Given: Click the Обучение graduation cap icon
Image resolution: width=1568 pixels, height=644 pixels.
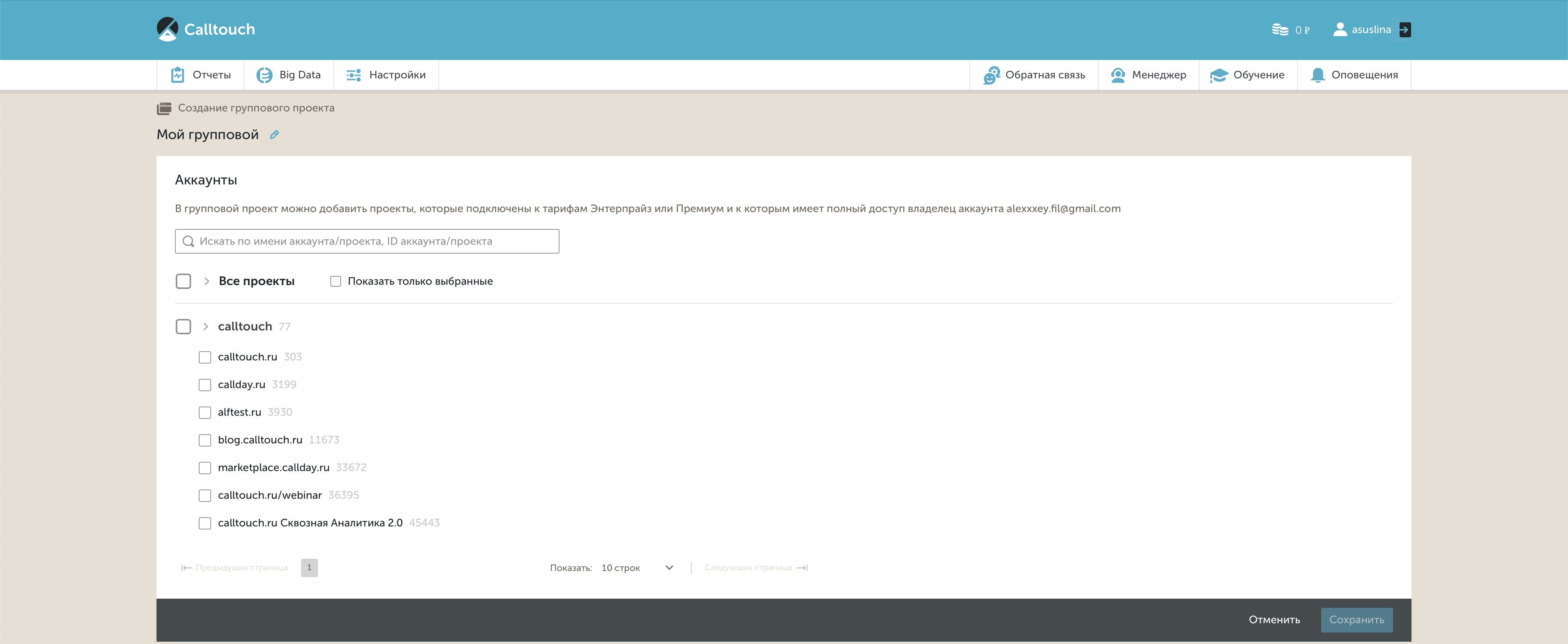Looking at the screenshot, I should (x=1219, y=75).
